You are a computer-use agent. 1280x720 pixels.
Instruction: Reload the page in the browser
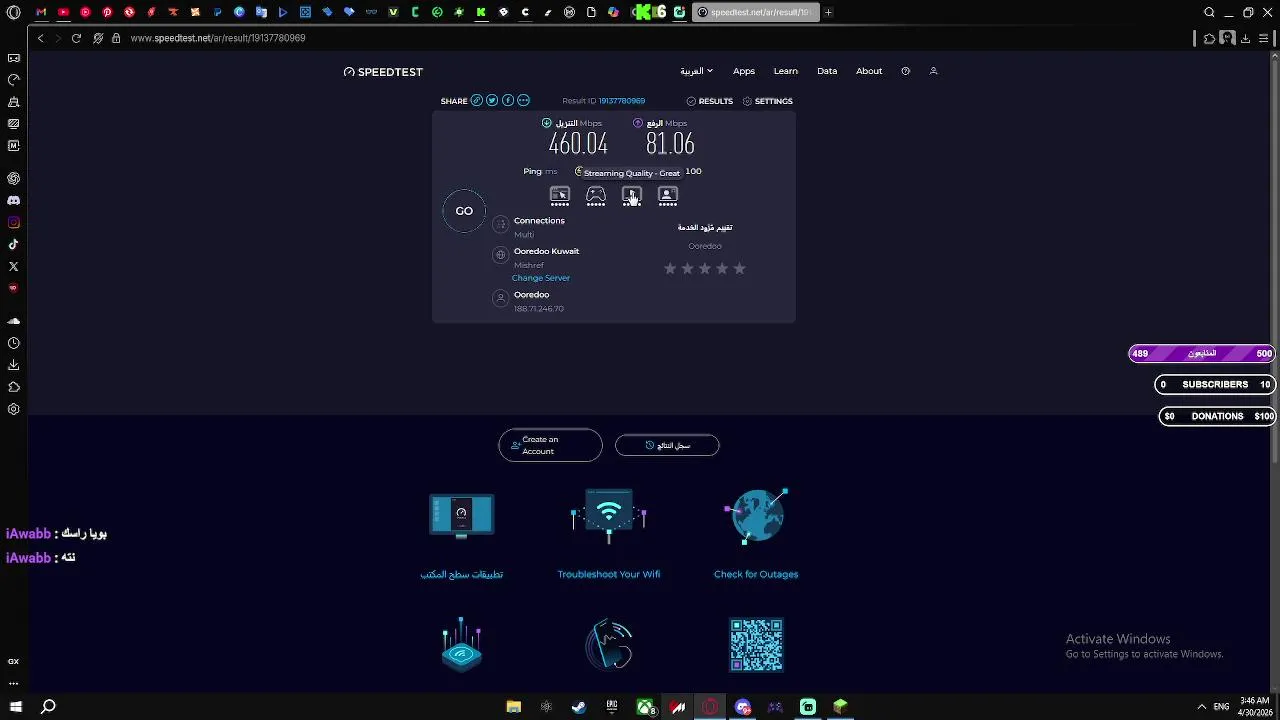(x=76, y=38)
